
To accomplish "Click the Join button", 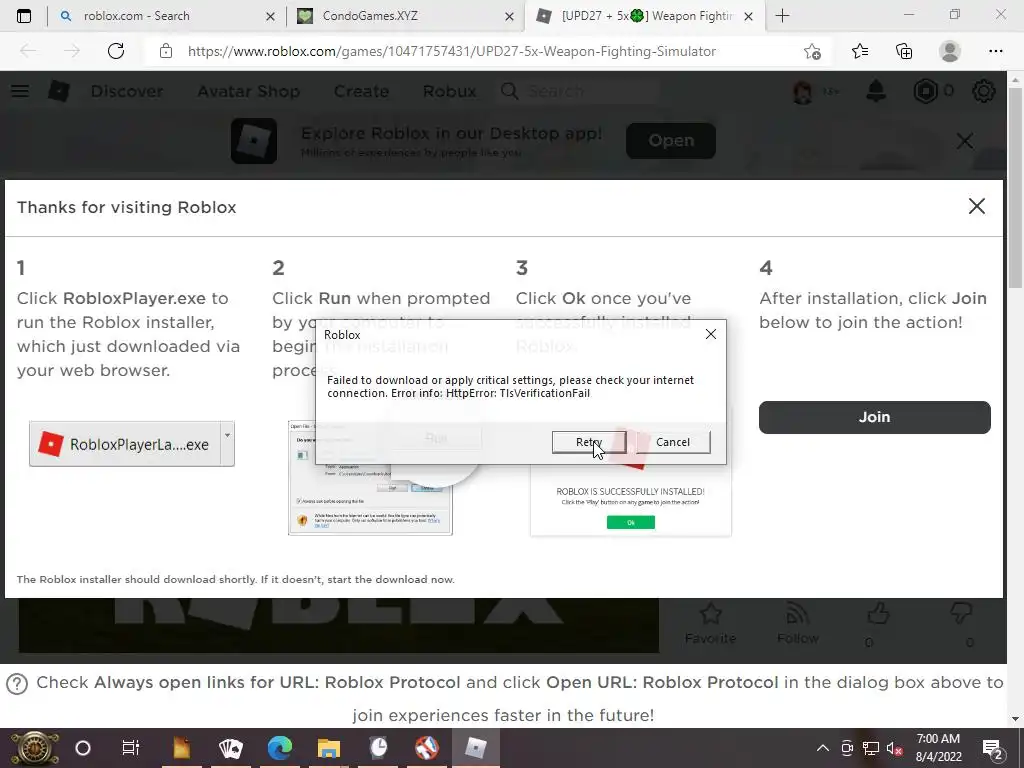I will pyautogui.click(x=874, y=417).
